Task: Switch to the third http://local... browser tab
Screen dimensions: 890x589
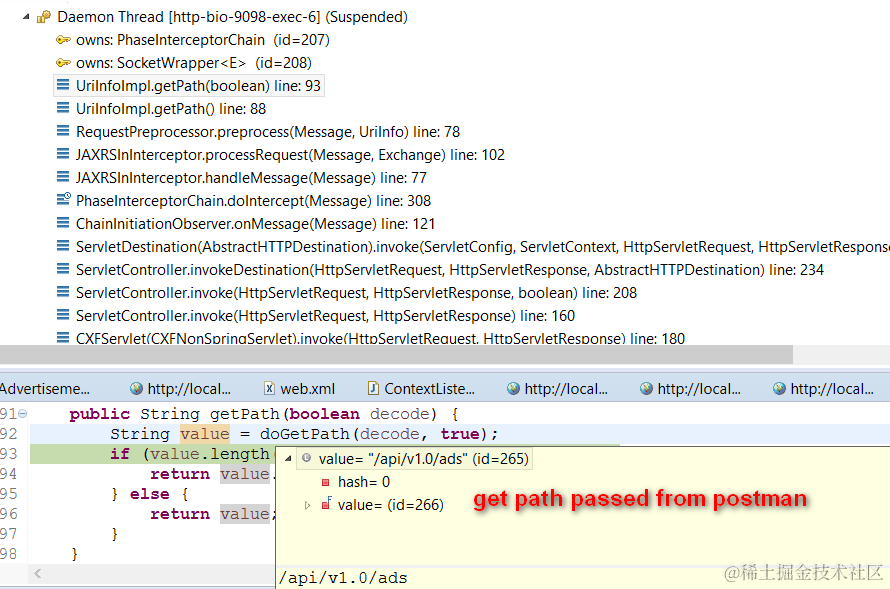Action: click(690, 389)
